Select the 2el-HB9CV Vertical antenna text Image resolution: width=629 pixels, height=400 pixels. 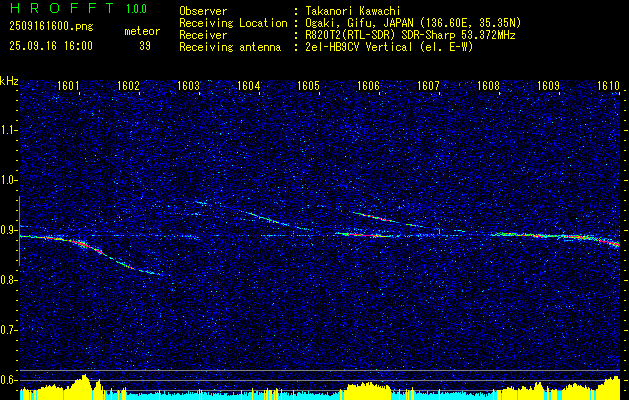click(x=388, y=47)
